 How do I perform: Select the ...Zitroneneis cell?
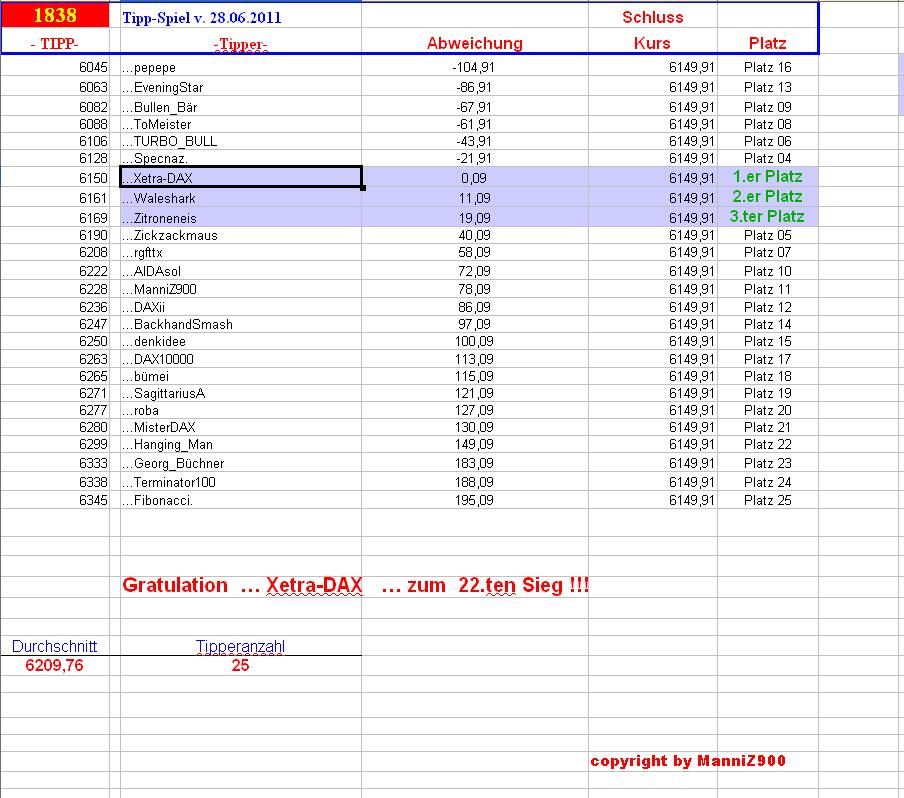(x=240, y=218)
